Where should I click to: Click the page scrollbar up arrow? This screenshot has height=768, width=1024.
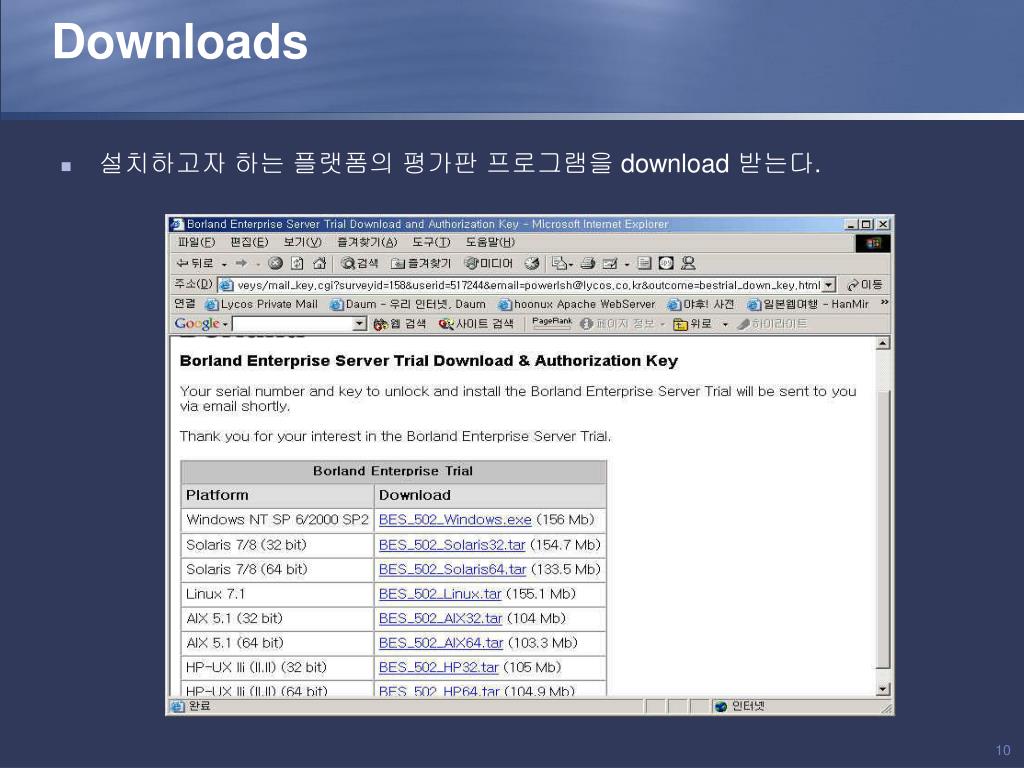pos(883,344)
